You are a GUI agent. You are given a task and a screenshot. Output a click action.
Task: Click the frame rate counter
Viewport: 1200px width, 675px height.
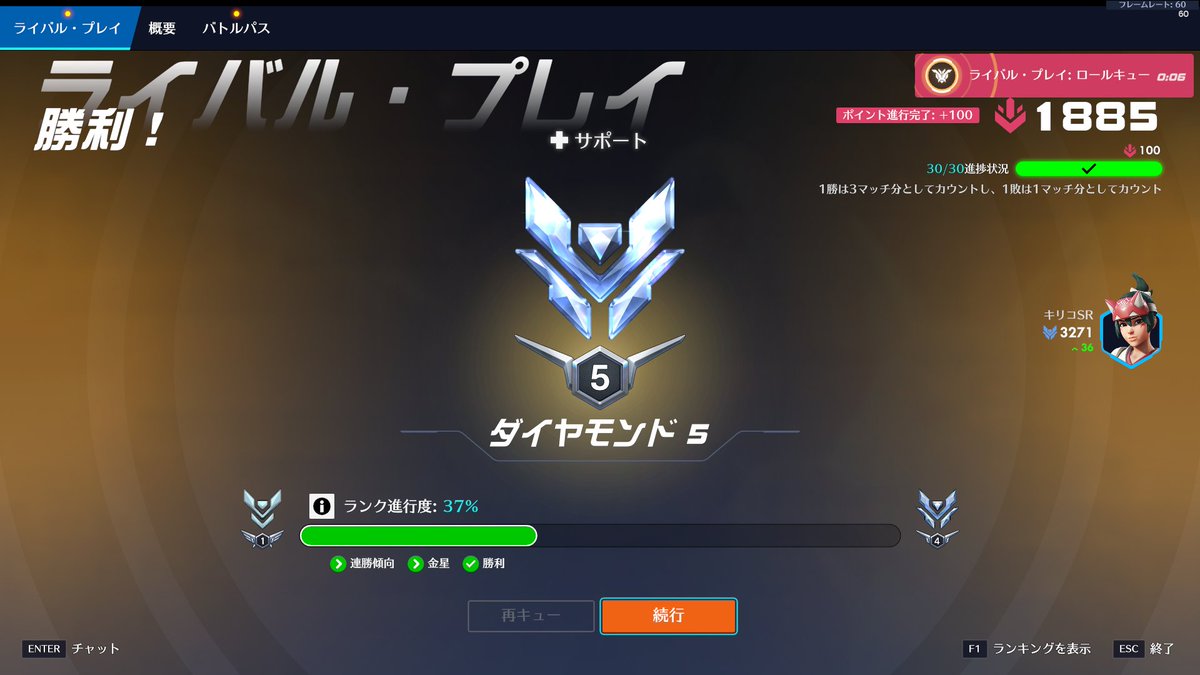pyautogui.click(x=1152, y=5)
